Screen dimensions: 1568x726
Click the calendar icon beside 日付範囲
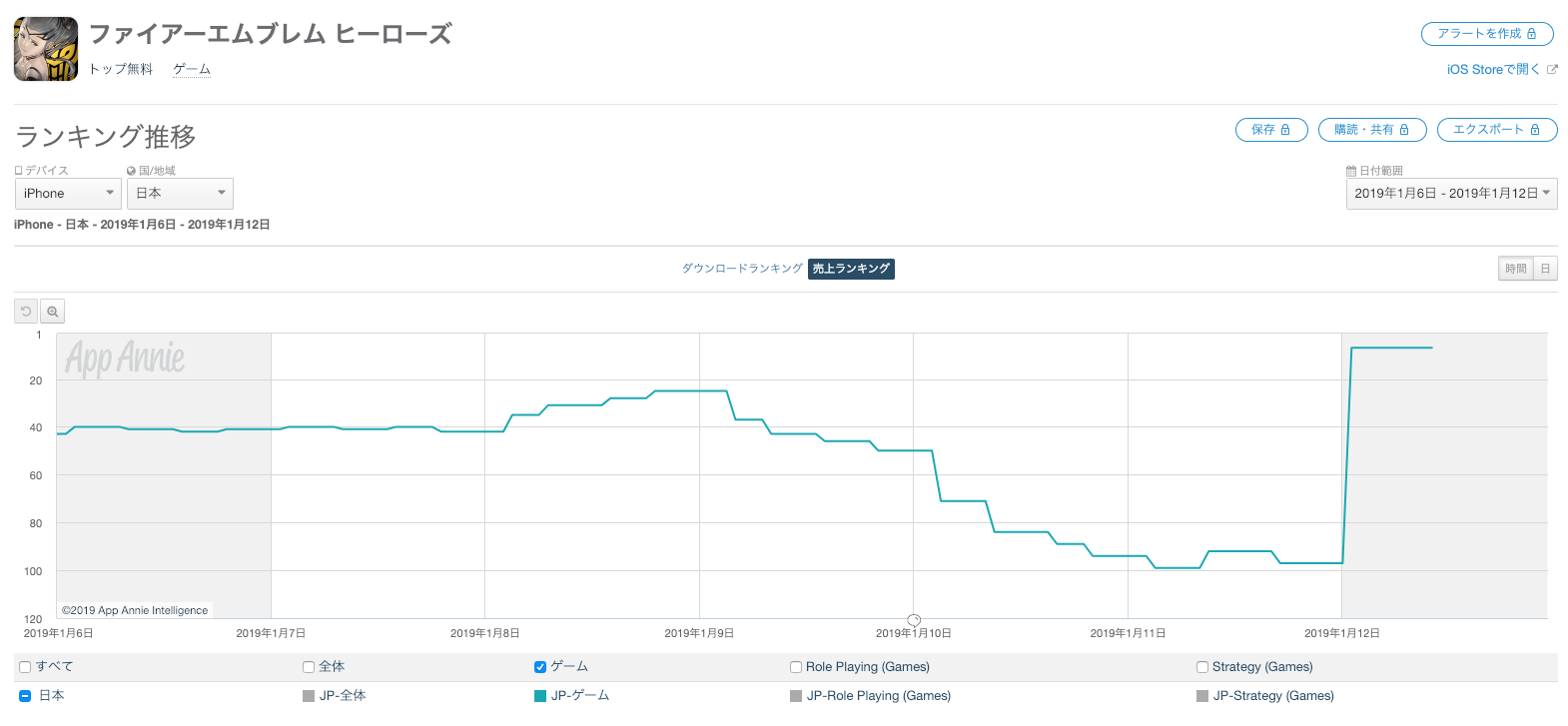(1351, 171)
